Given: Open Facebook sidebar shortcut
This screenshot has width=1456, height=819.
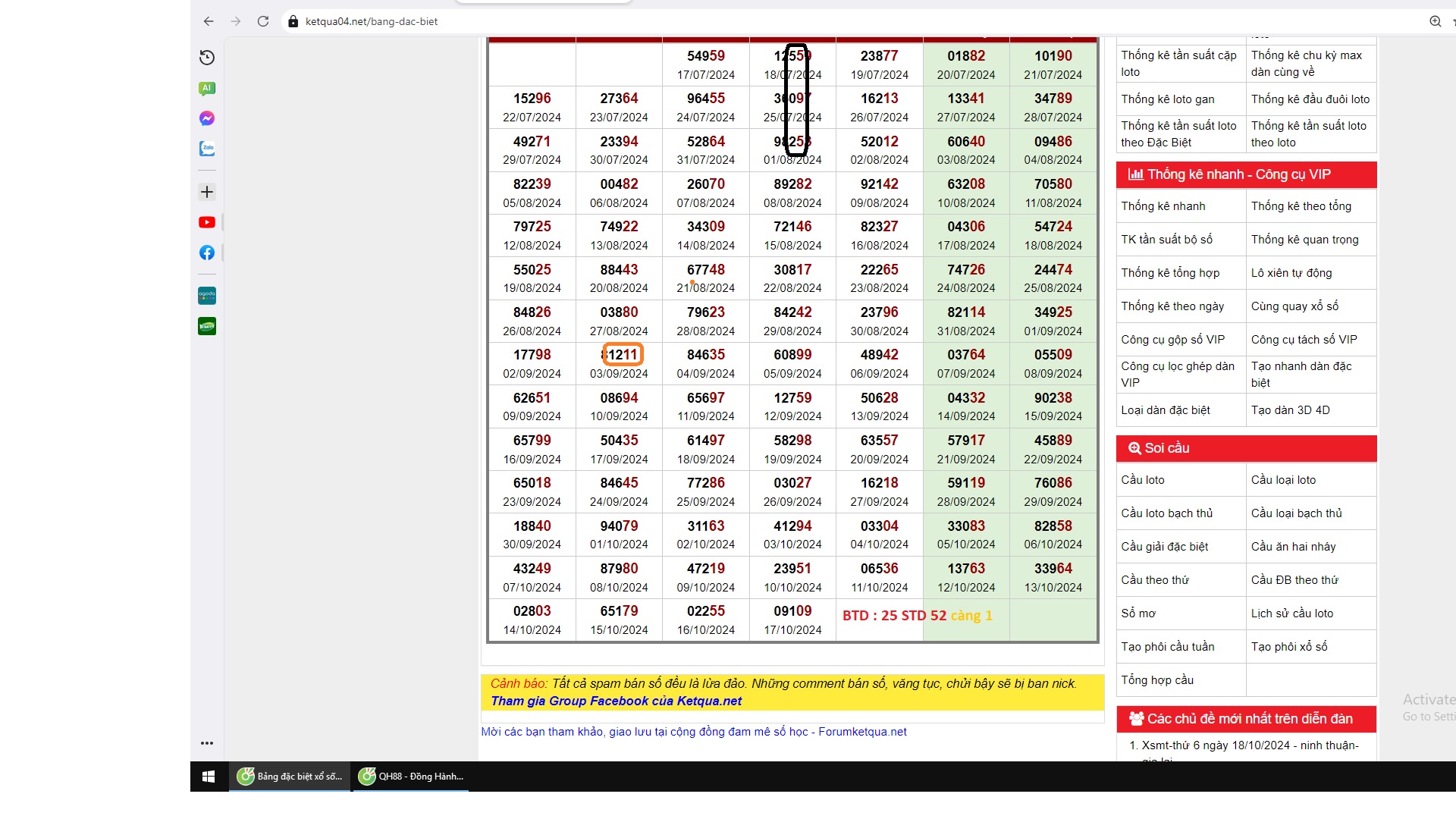Looking at the screenshot, I should click(207, 253).
